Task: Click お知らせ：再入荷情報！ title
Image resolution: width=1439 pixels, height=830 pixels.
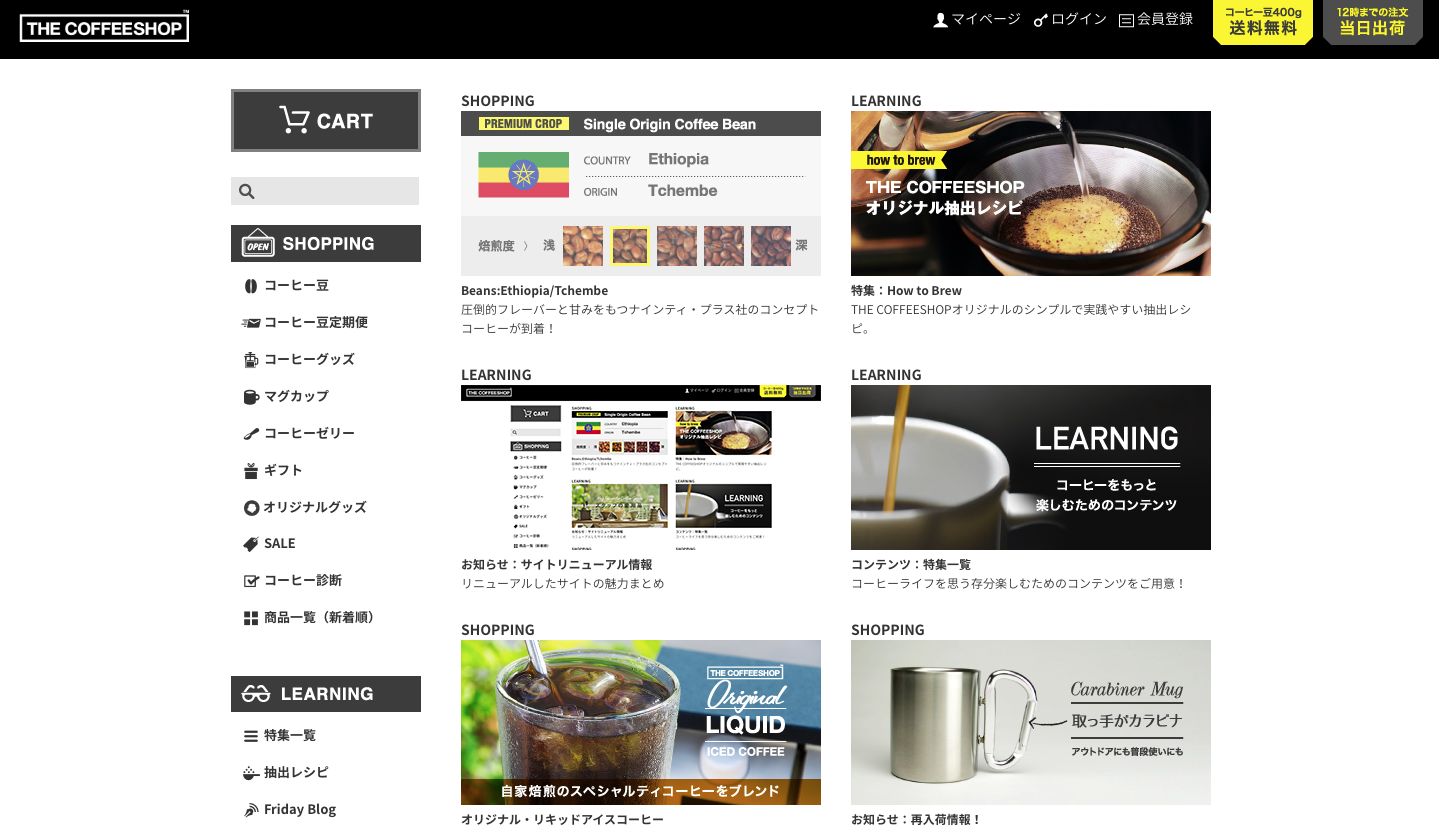Action: [917, 820]
